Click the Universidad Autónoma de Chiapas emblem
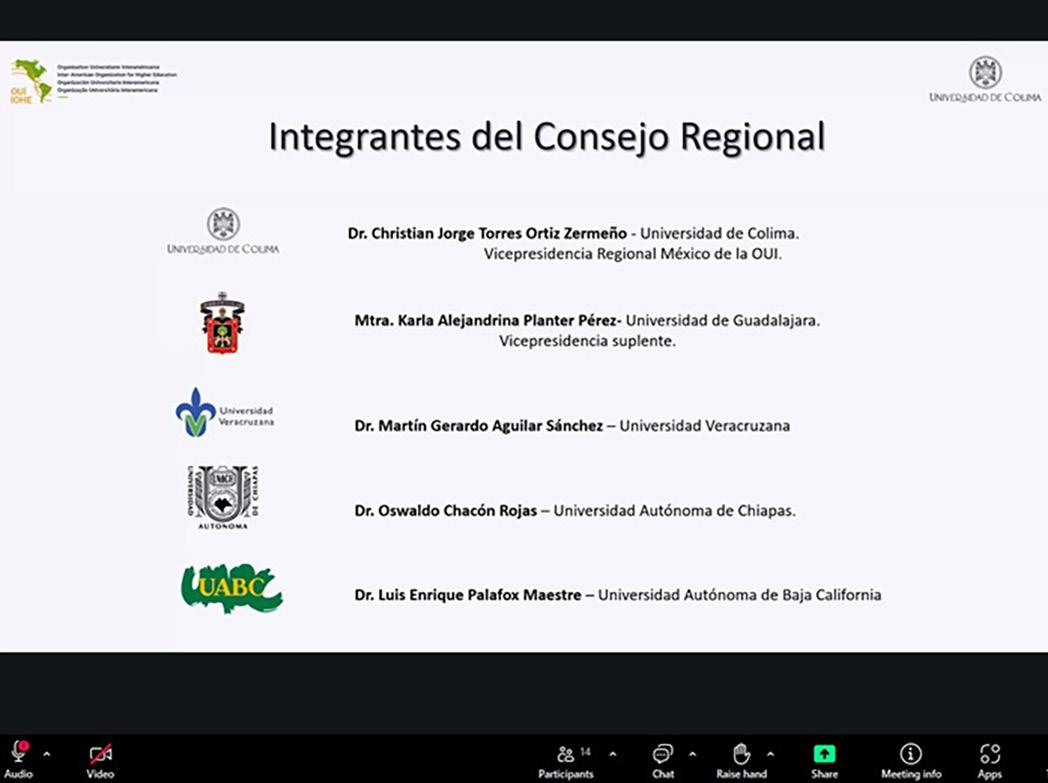The height and width of the screenshot is (783, 1048). [223, 497]
